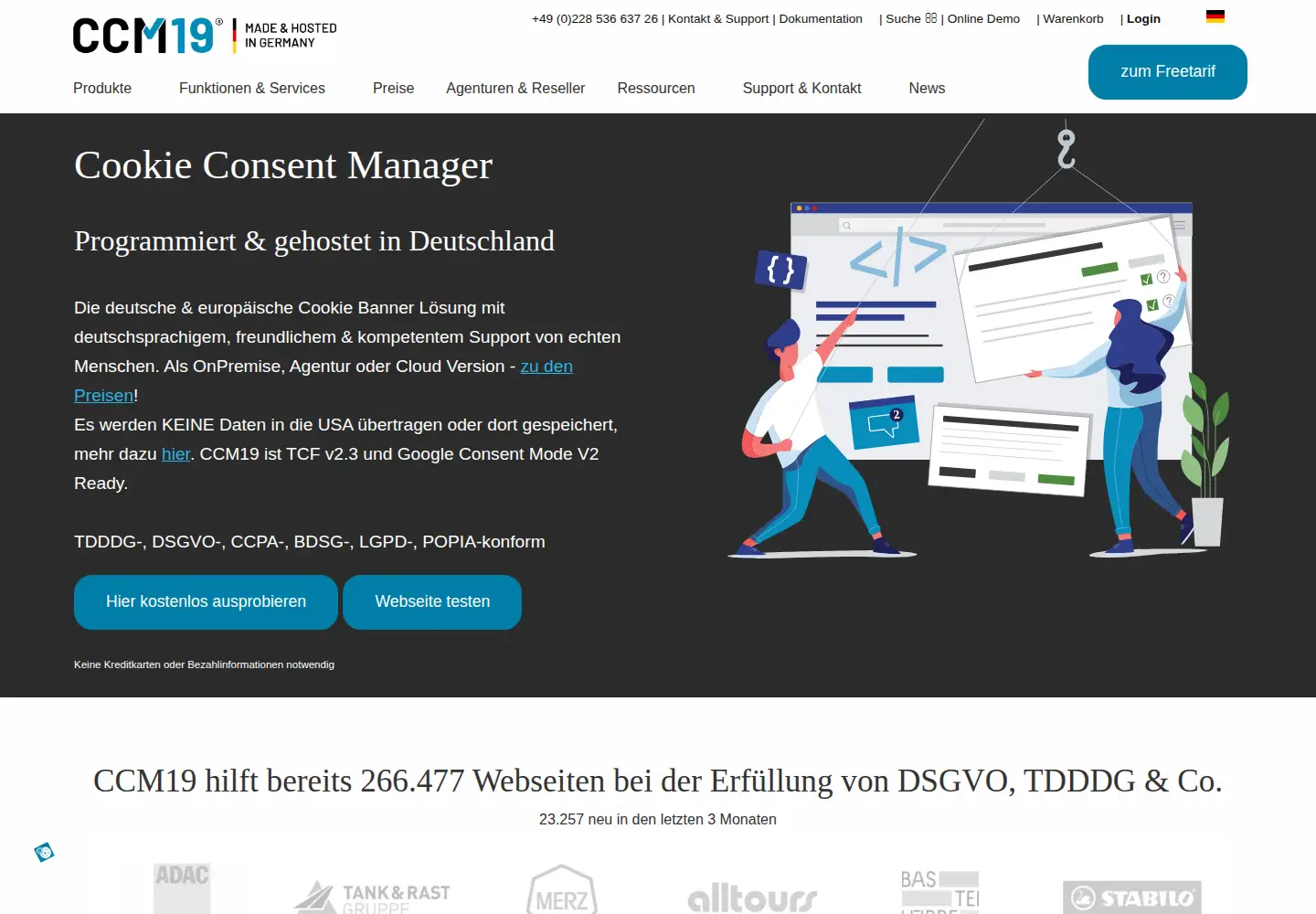This screenshot has width=1316, height=914.
Task: Open the Dokumentation link
Action: 821,18
